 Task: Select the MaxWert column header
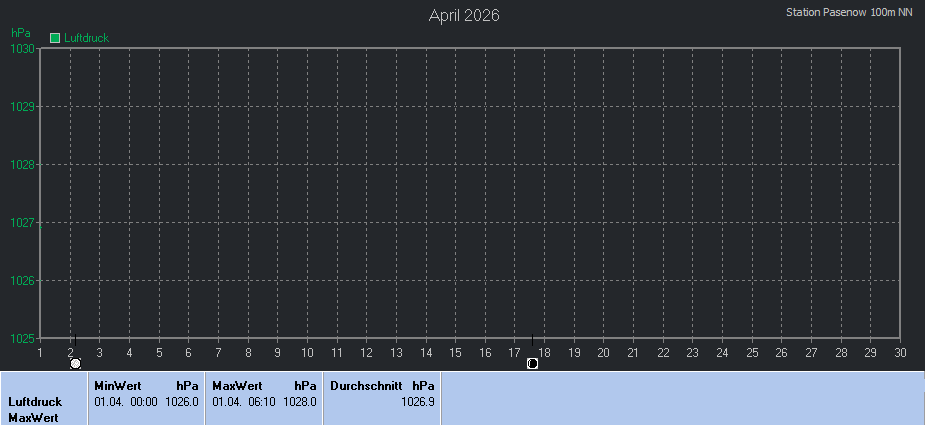click(237, 385)
